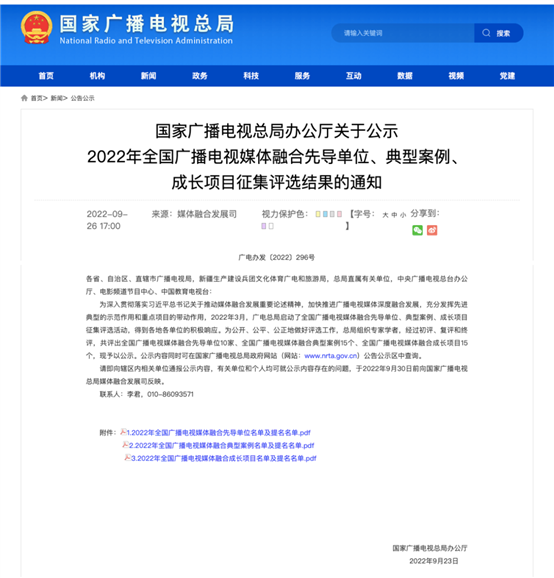Select the pink eye-protection color
This screenshot has width=554, height=578.
pos(339,214)
